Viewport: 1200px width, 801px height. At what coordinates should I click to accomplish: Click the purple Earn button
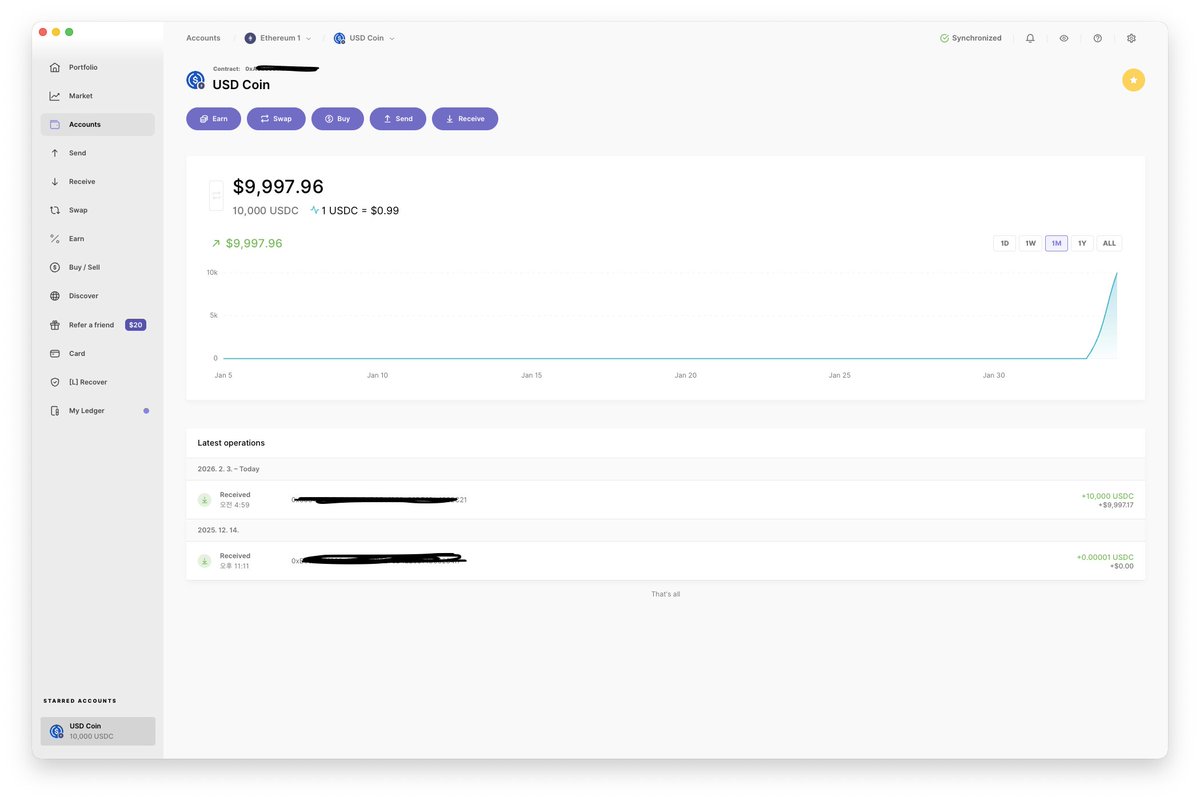click(214, 119)
